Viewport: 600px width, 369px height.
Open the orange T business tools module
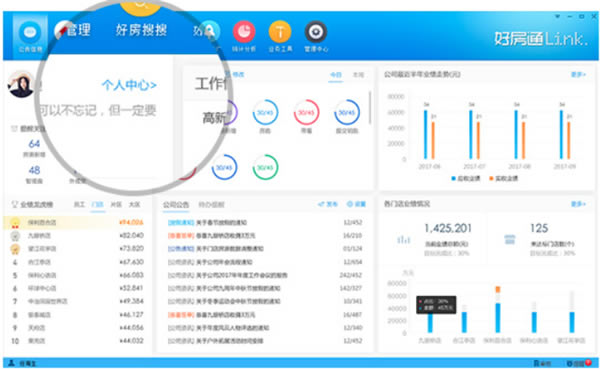pyautogui.click(x=280, y=32)
